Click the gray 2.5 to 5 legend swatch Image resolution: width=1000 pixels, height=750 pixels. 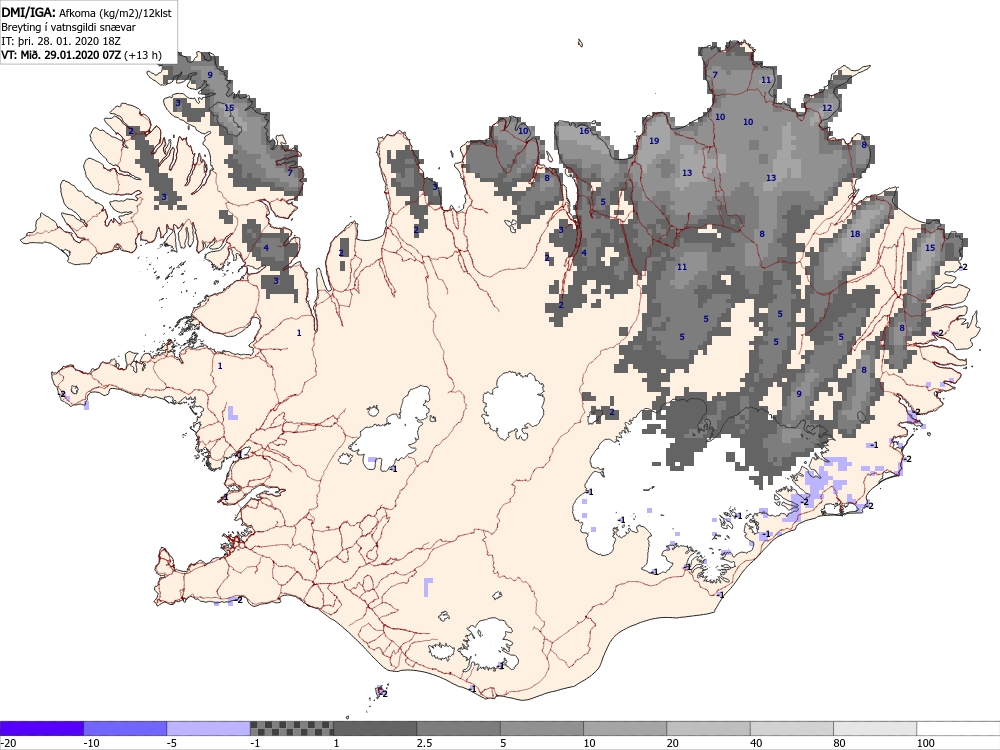(x=459, y=728)
